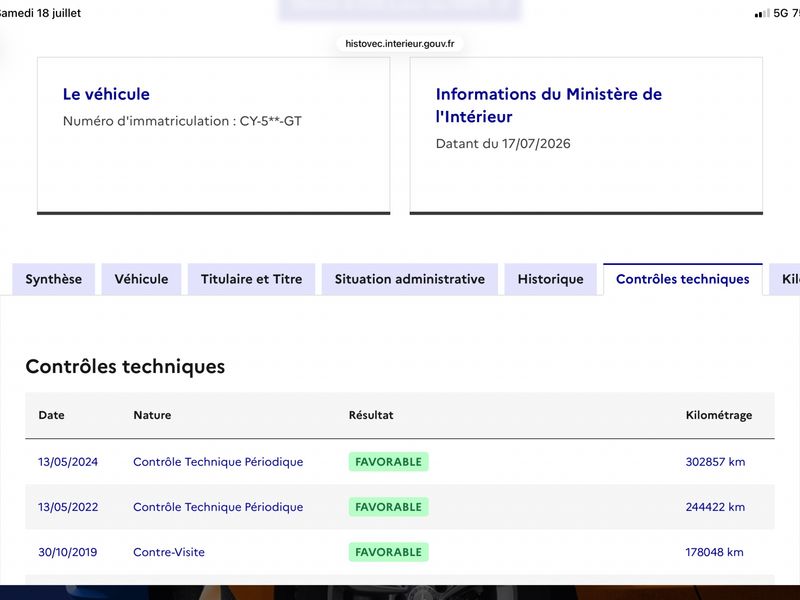This screenshot has height=600, width=800.
Task: Click the FAVORABLE badge for 13/05/2022
Action: pos(388,507)
